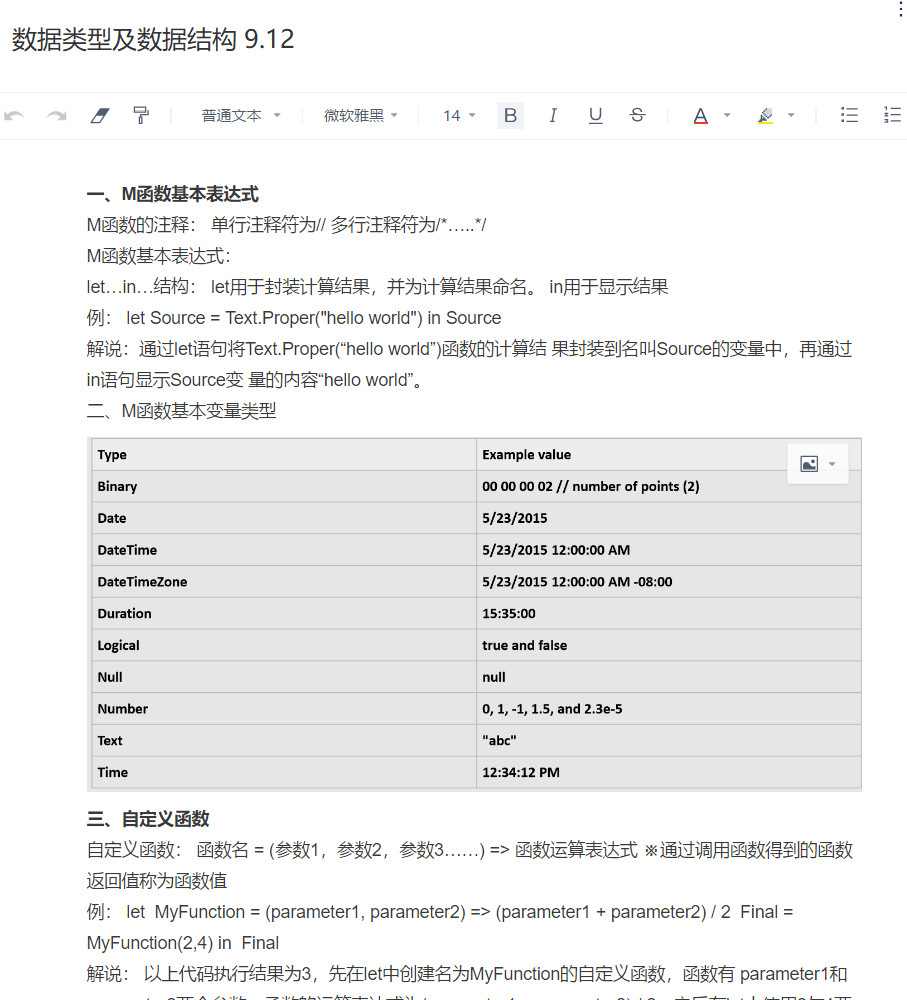The height and width of the screenshot is (1000, 907).
Task: Toggle strikethrough formatting
Action: [x=637, y=115]
